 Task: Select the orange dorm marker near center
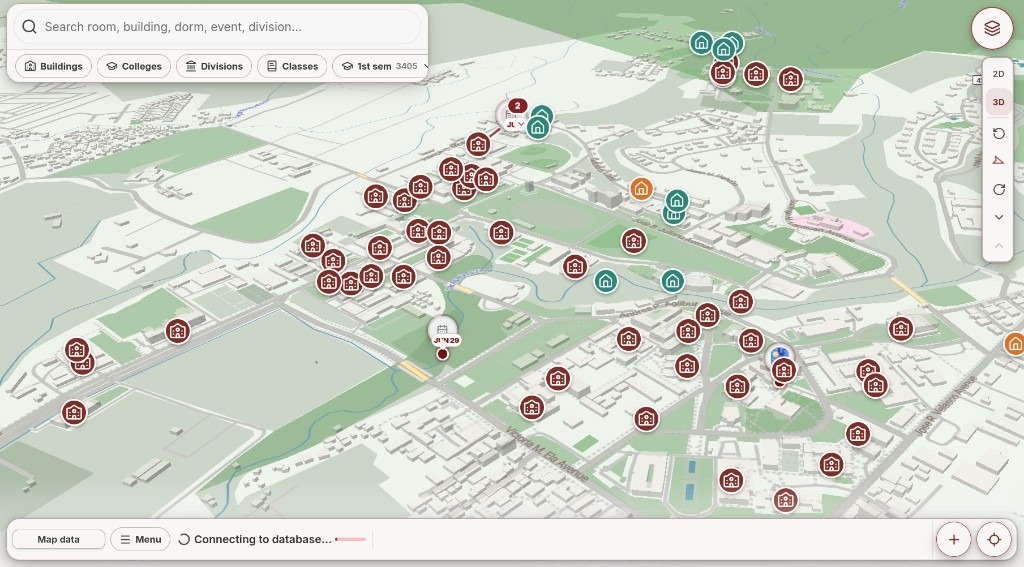(641, 189)
